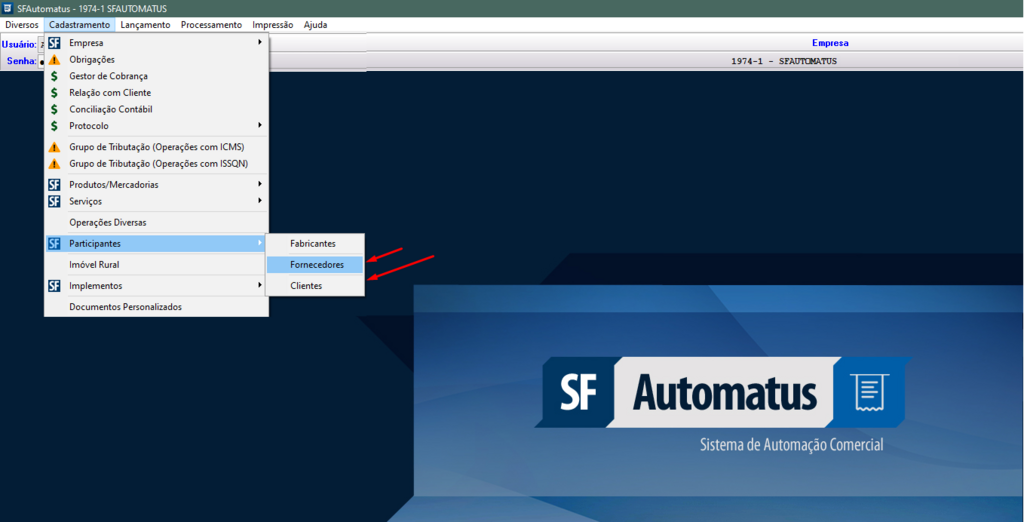Click the dollar icon beside Gestor de Cobrança

[x=55, y=76]
